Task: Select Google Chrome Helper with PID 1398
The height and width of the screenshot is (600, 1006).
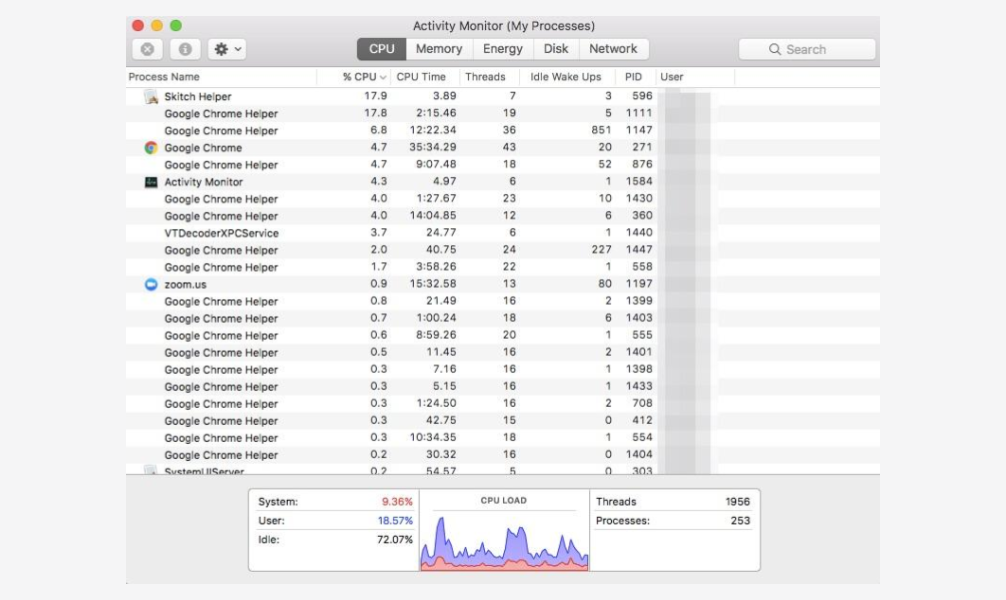Action: point(502,370)
